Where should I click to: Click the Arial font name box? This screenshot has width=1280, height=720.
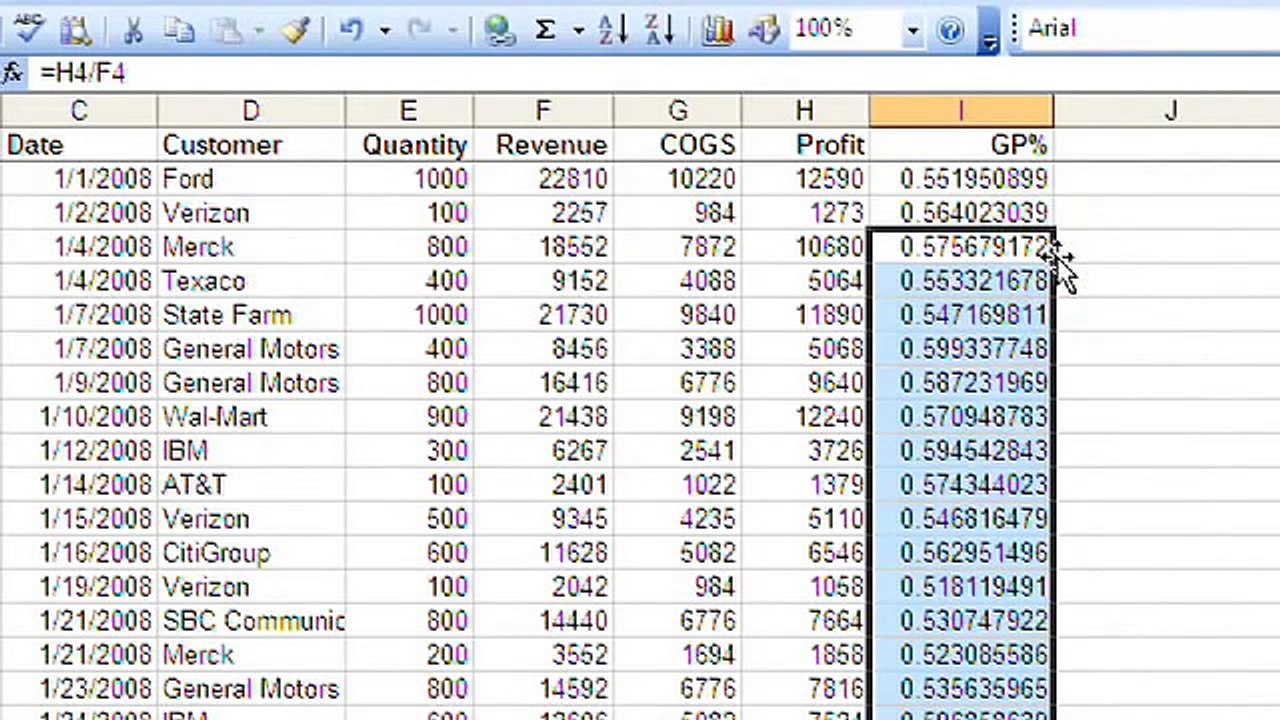click(x=1150, y=28)
